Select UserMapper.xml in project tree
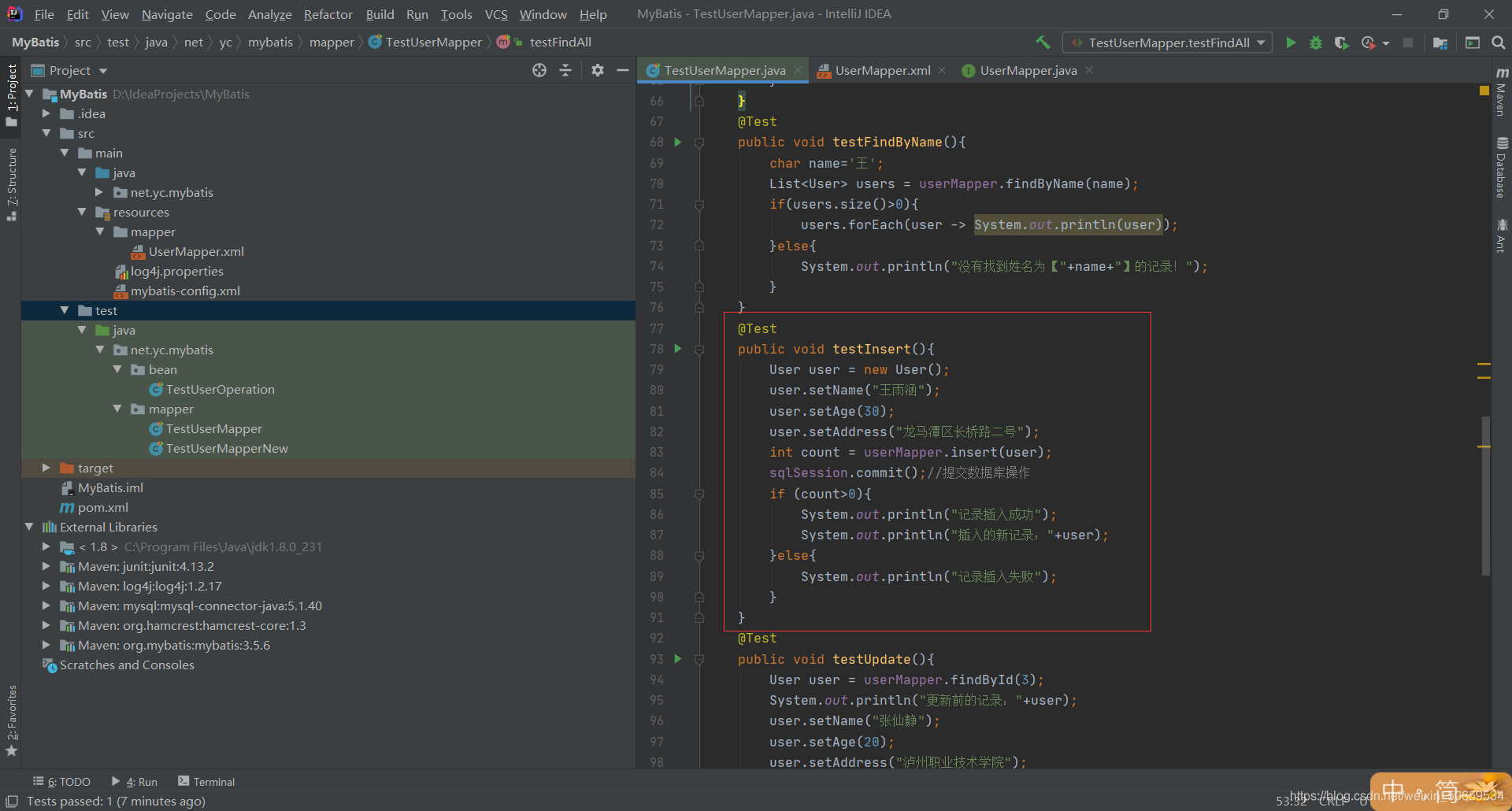 [x=196, y=251]
